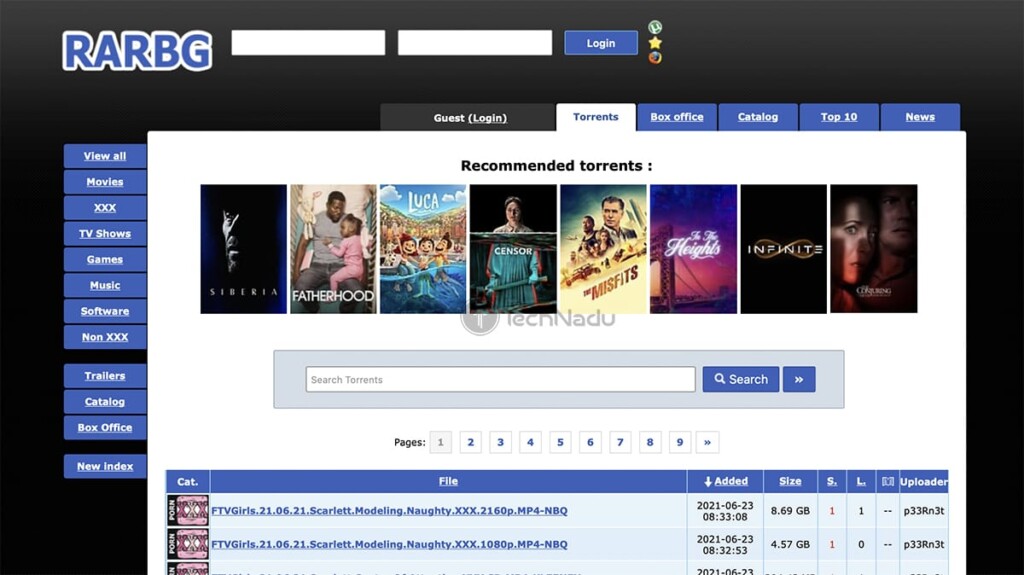1024x575 pixels.
Task: Open the Siberia poster
Action: (x=244, y=249)
